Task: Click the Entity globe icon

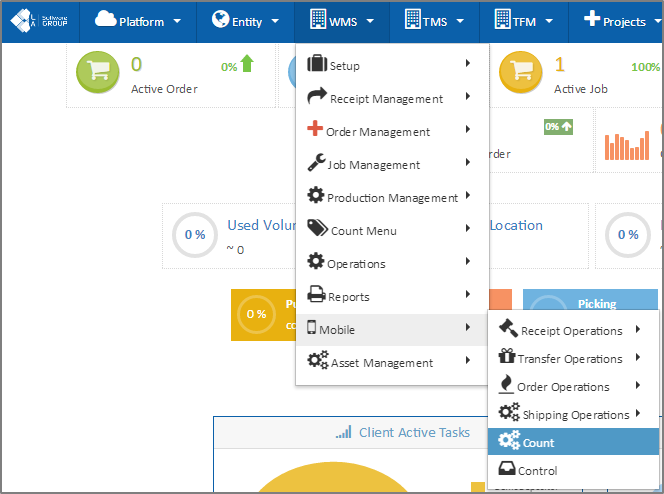Action: point(220,19)
